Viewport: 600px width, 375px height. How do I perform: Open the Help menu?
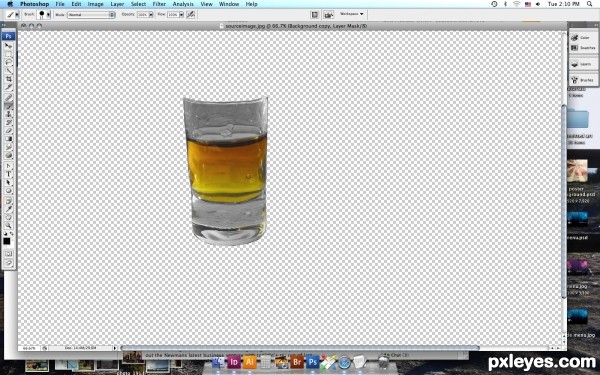(251, 4)
